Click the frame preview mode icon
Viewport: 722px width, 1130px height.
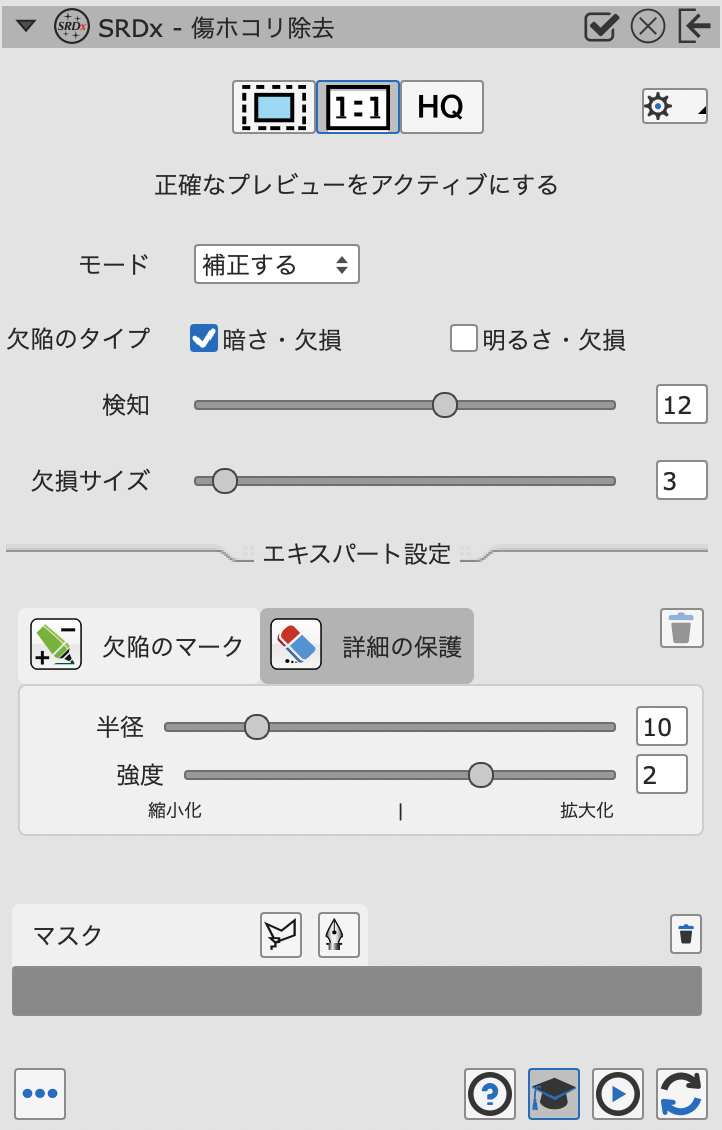click(274, 107)
